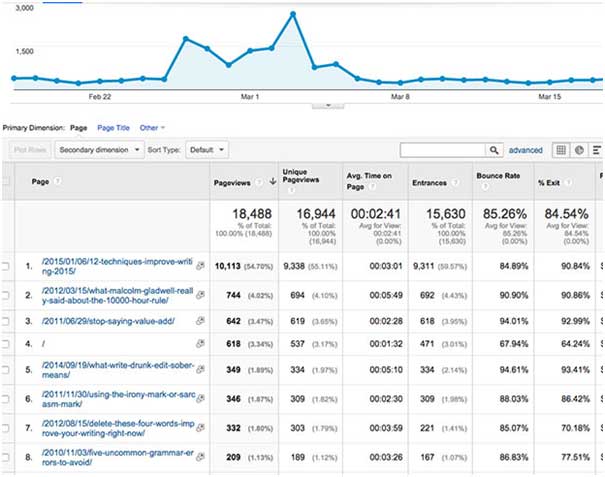Open stop-saying-value-add external link icon
Image resolution: width=605 pixels, height=477 pixels.
201,319
